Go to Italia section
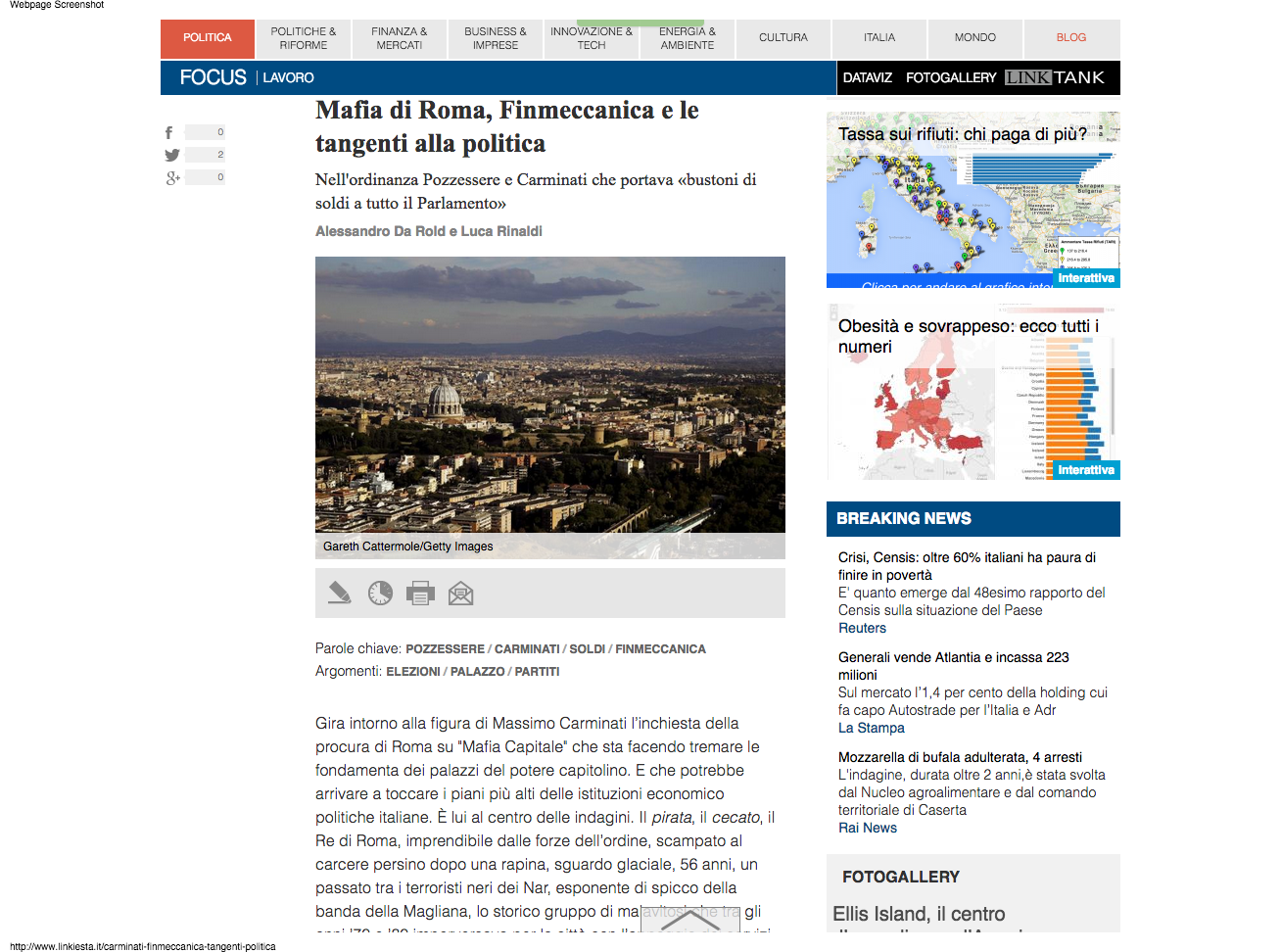This screenshot has width=1281, height=952. (879, 38)
